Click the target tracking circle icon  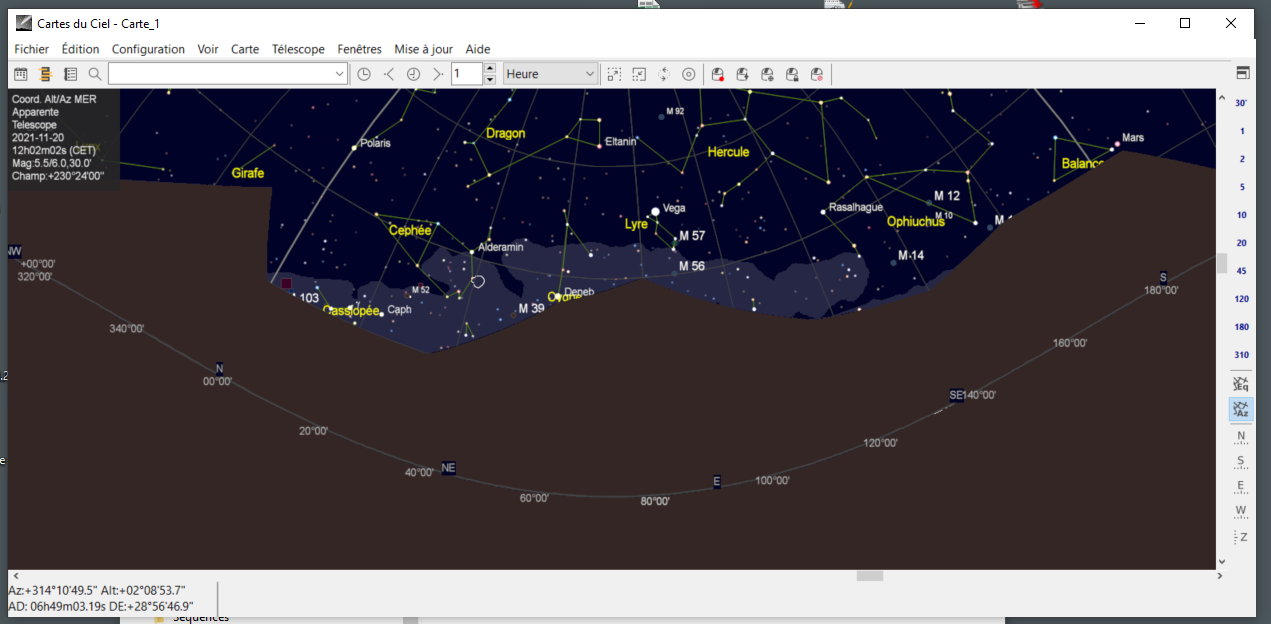[688, 74]
